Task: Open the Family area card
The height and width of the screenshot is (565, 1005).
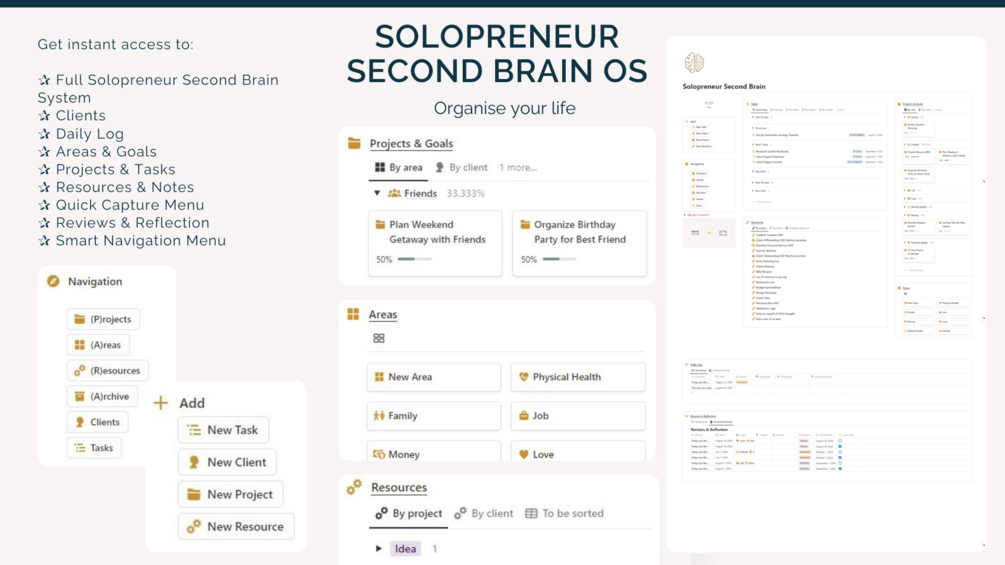Action: tap(433, 416)
